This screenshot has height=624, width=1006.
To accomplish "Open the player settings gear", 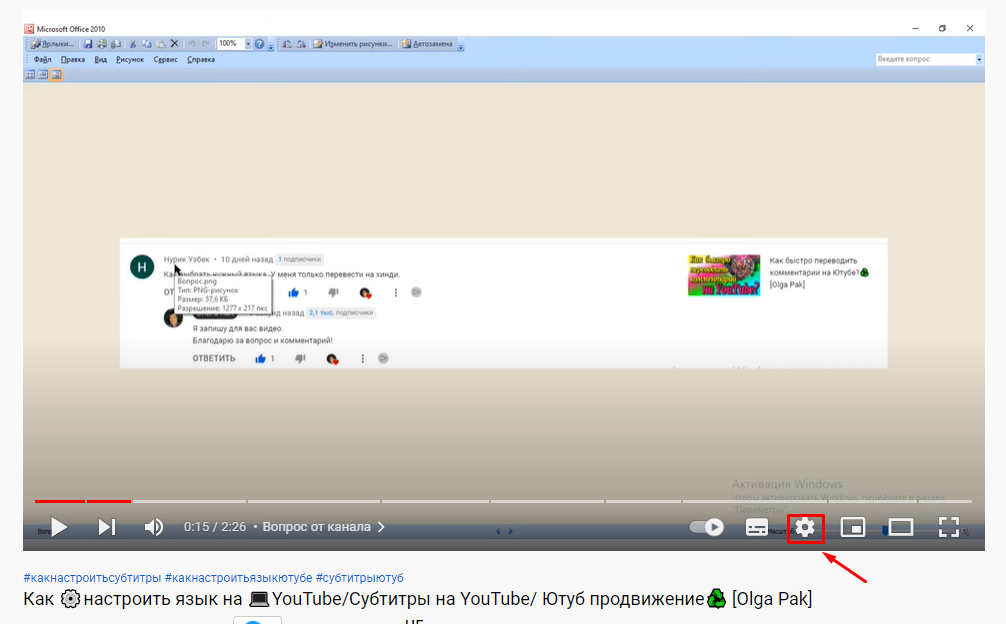I will pyautogui.click(x=805, y=527).
